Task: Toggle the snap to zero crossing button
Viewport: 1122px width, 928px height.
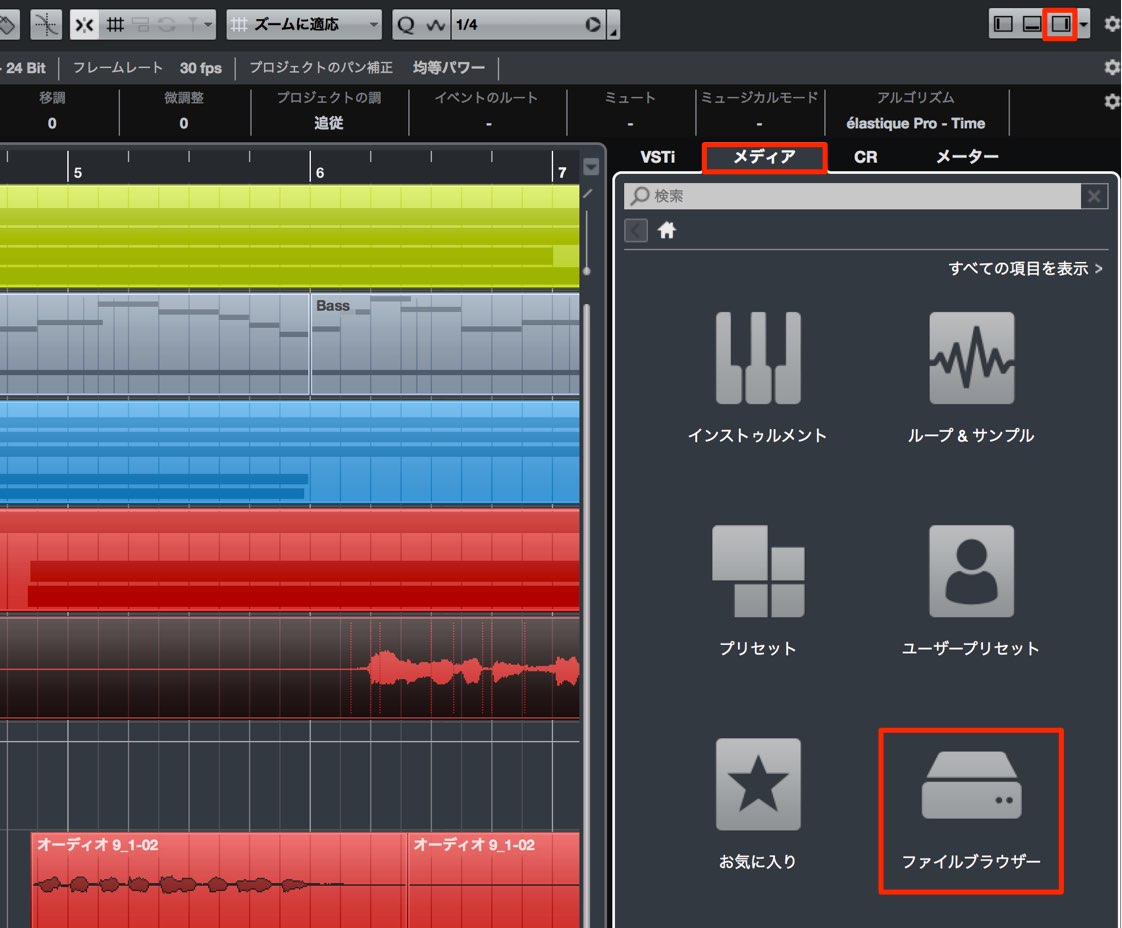Action: (46, 25)
